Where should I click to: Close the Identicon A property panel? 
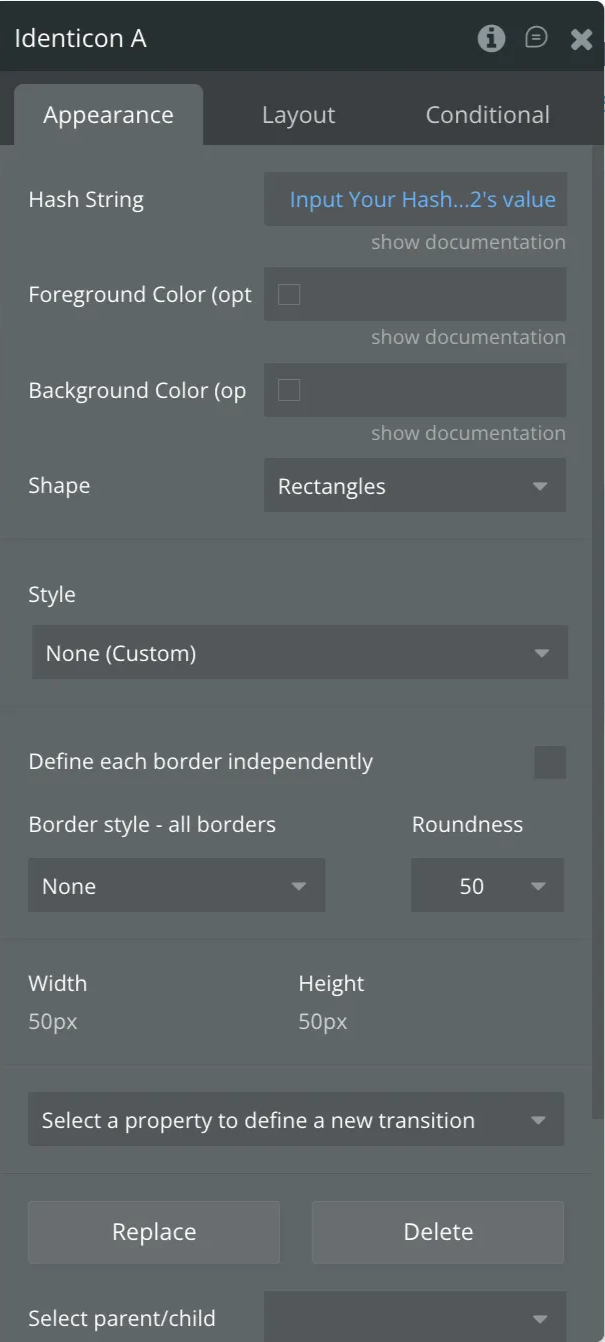pos(581,39)
